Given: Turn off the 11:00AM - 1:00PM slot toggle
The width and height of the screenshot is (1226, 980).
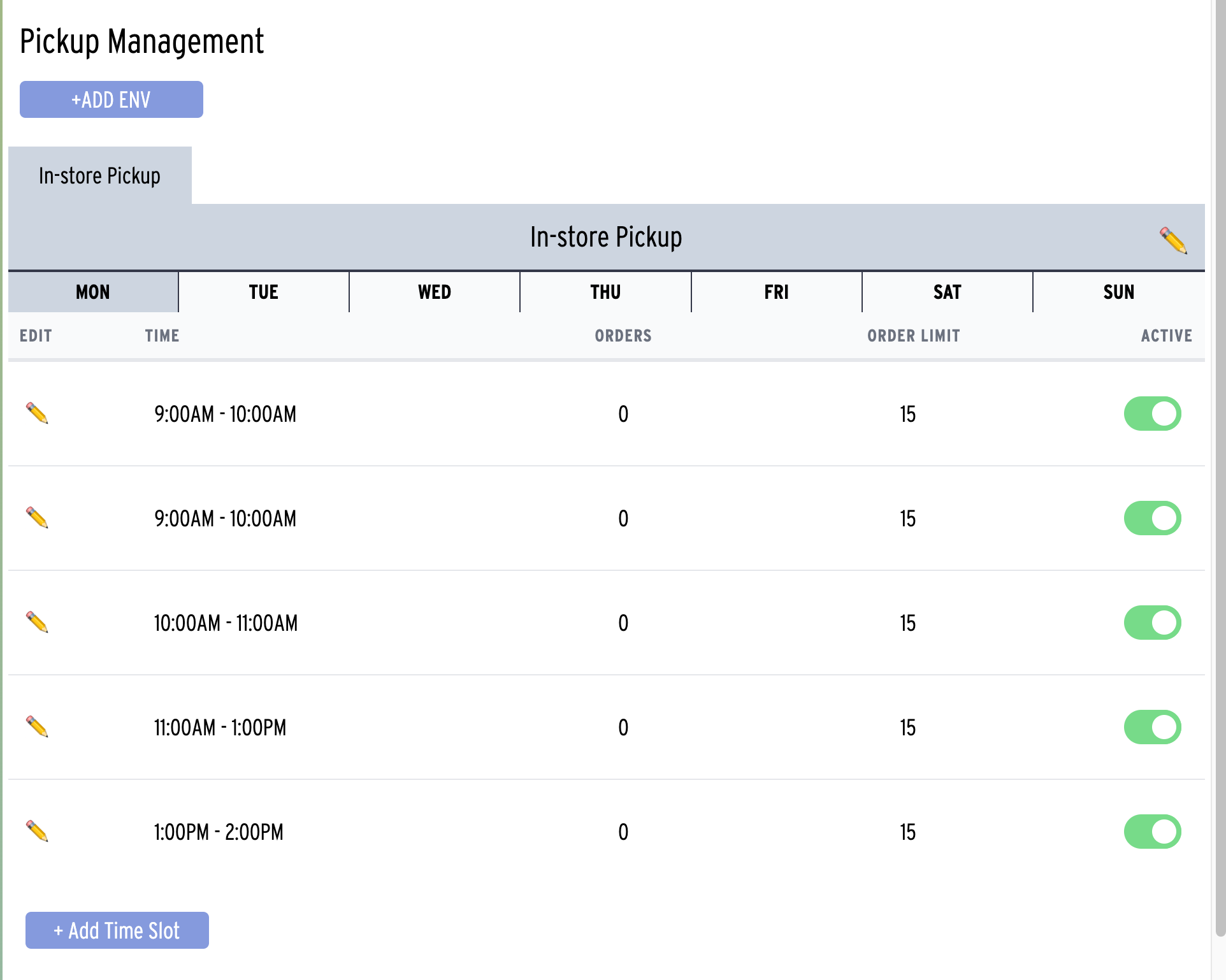Looking at the screenshot, I should 1152,727.
